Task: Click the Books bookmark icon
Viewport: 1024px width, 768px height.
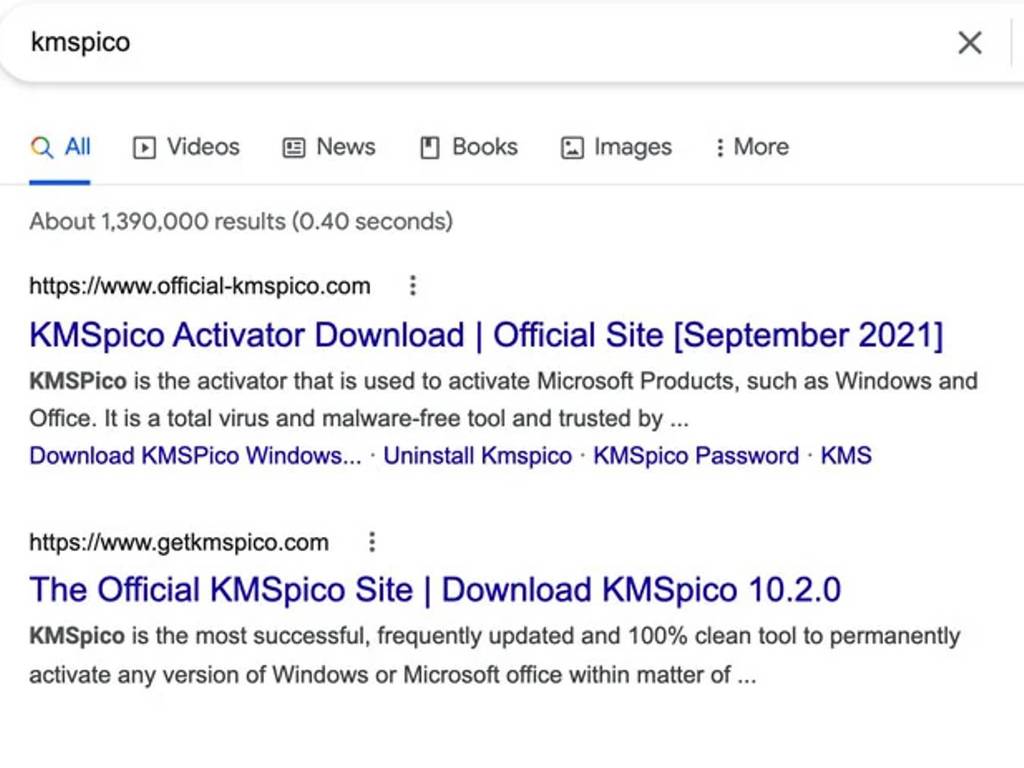Action: [x=430, y=148]
